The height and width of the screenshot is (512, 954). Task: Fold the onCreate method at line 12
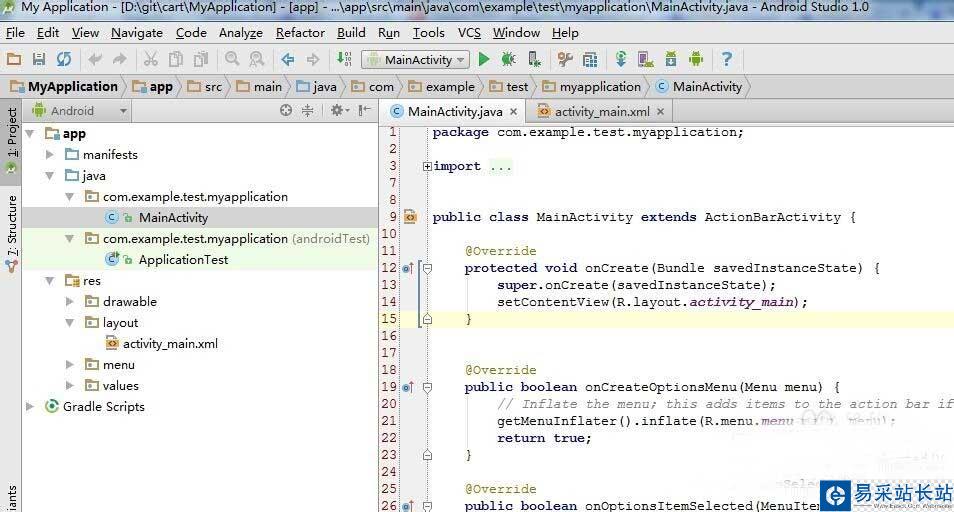pos(428,268)
